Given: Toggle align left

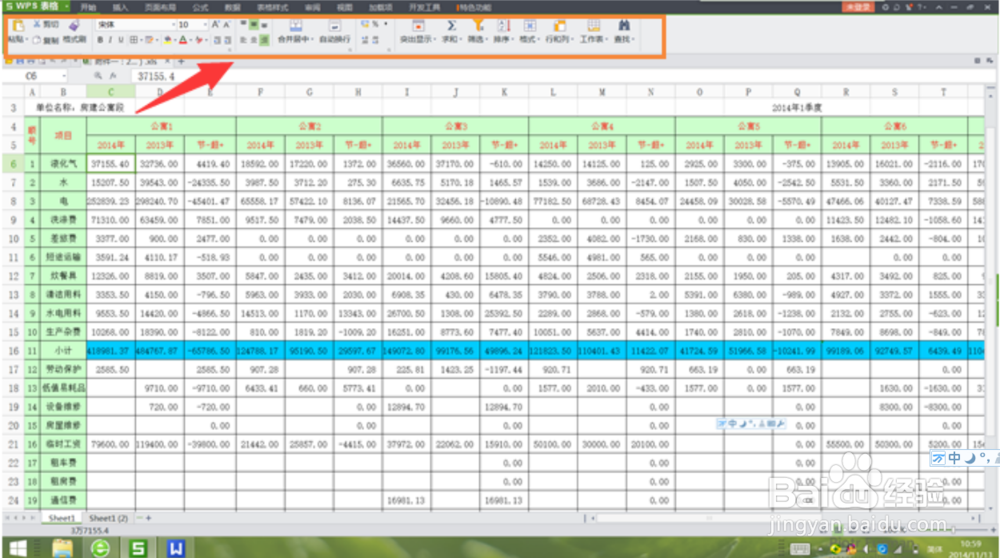Looking at the screenshot, I should [x=243, y=40].
